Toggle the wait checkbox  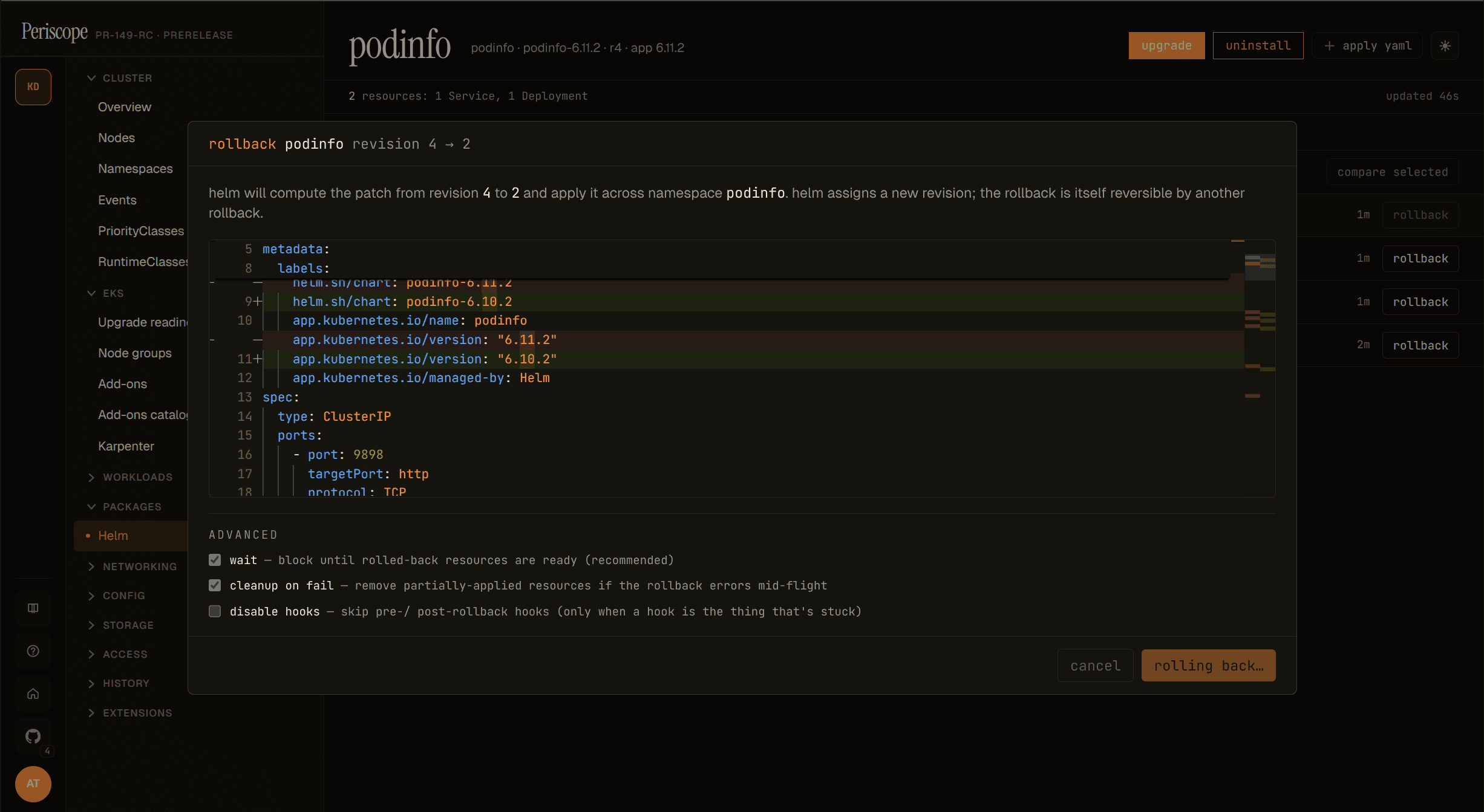click(215, 560)
